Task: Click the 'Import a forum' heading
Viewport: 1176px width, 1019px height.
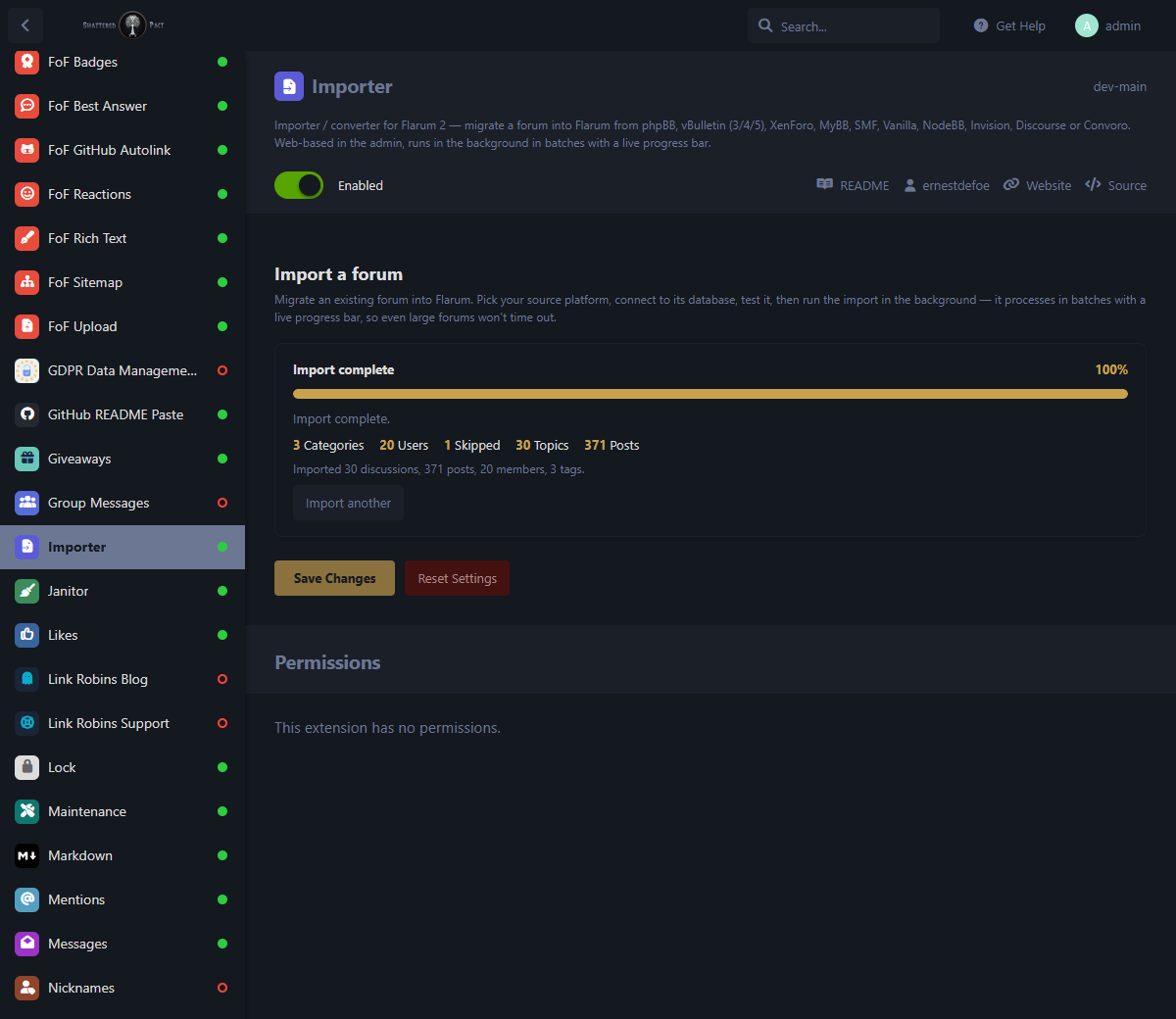Action: coord(338,274)
